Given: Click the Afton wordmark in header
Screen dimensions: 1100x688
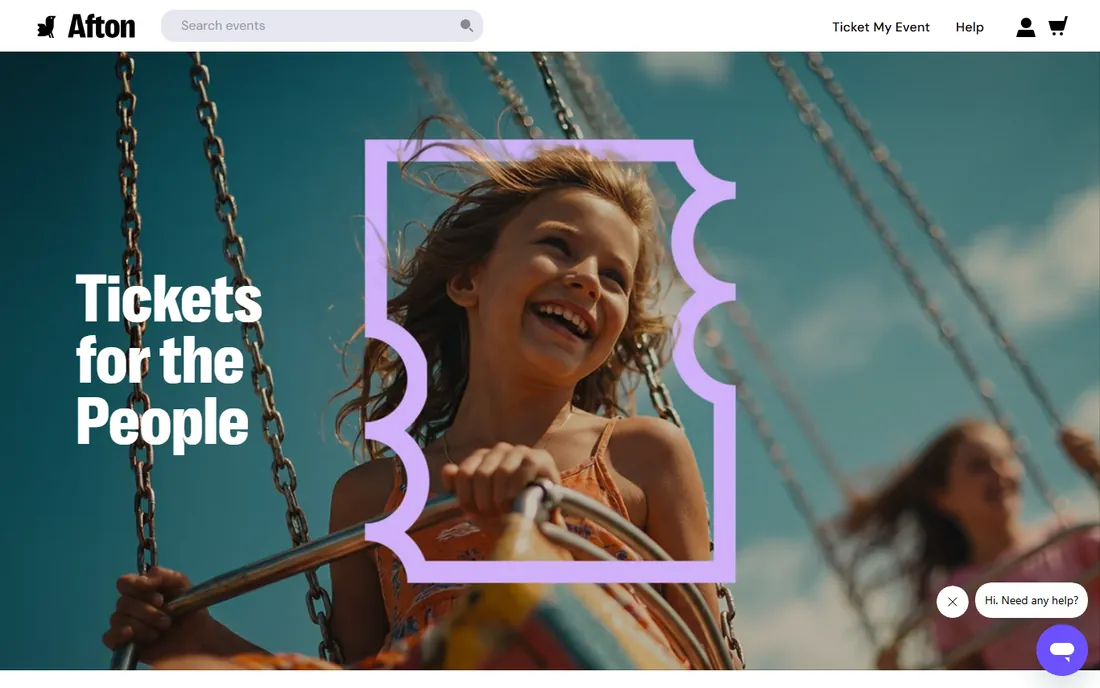Looking at the screenshot, I should pos(101,27).
